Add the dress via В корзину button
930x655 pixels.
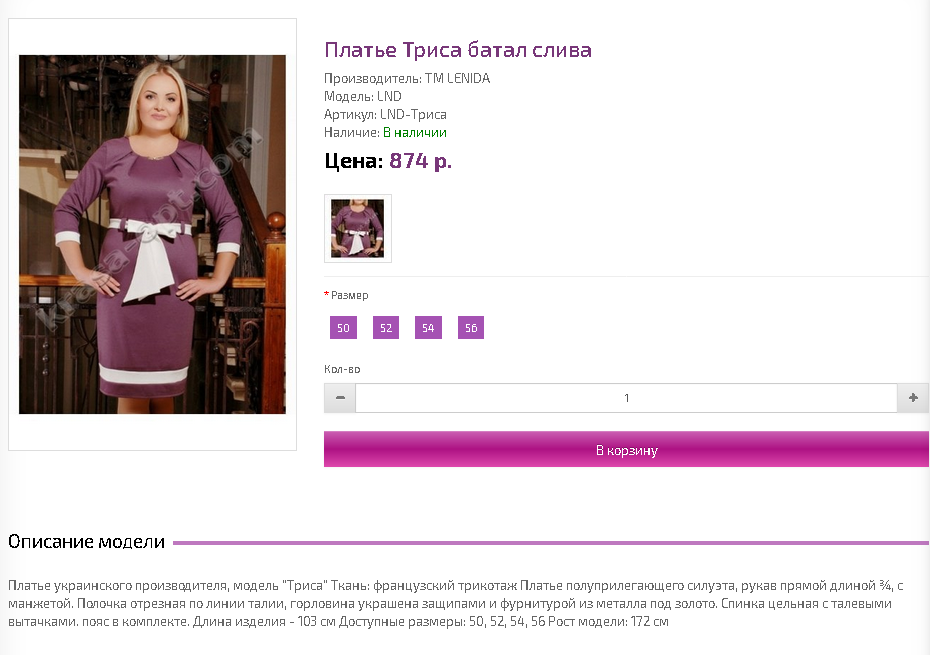click(x=626, y=449)
